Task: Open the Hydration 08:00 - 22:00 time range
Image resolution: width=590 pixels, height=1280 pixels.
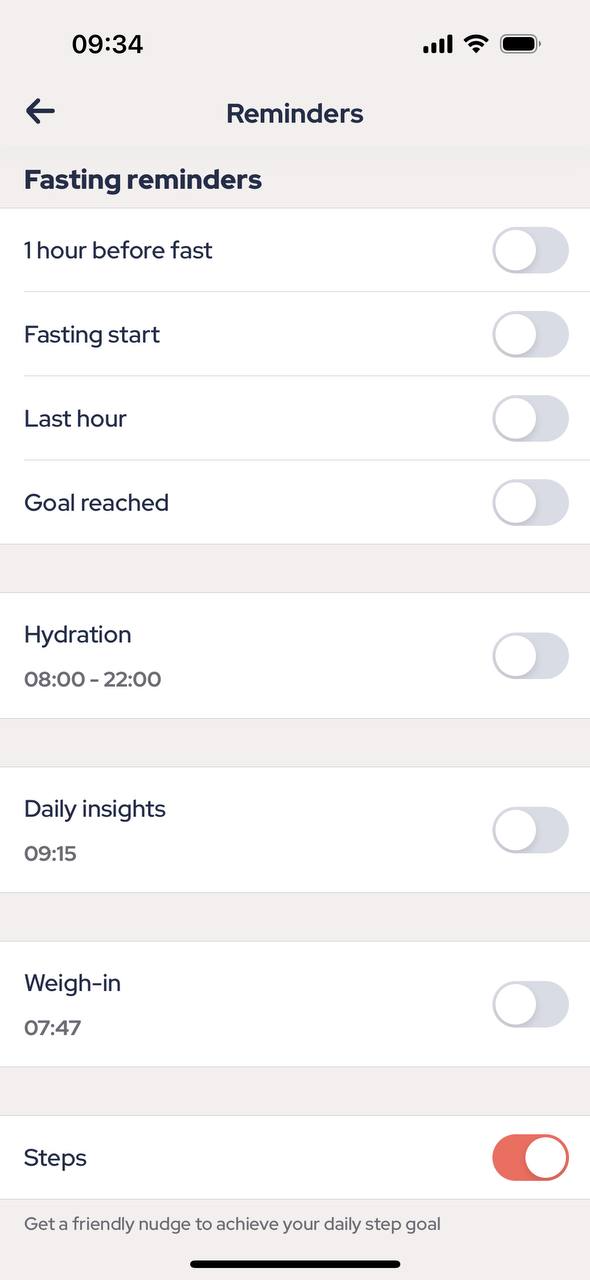Action: (x=93, y=679)
